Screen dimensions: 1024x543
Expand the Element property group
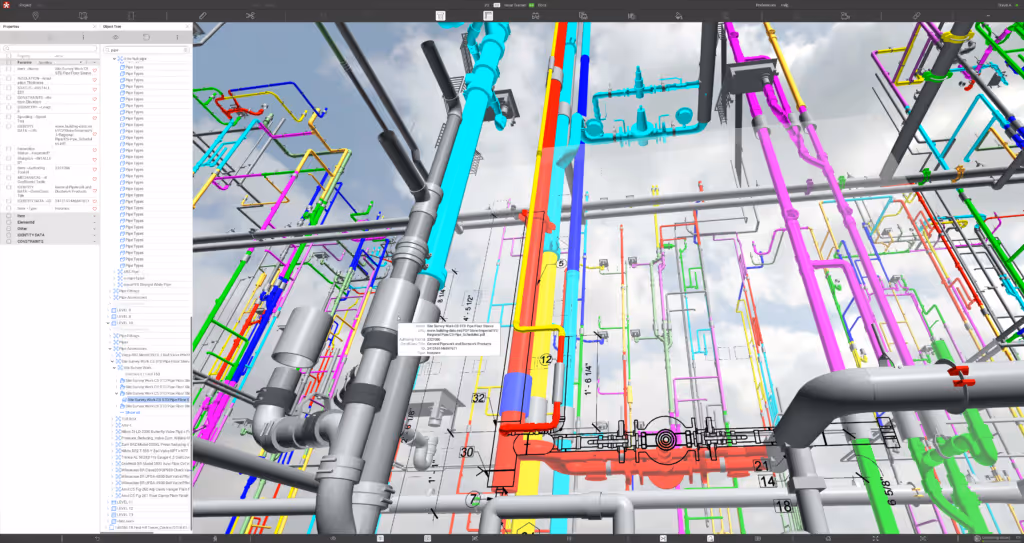coord(94,222)
